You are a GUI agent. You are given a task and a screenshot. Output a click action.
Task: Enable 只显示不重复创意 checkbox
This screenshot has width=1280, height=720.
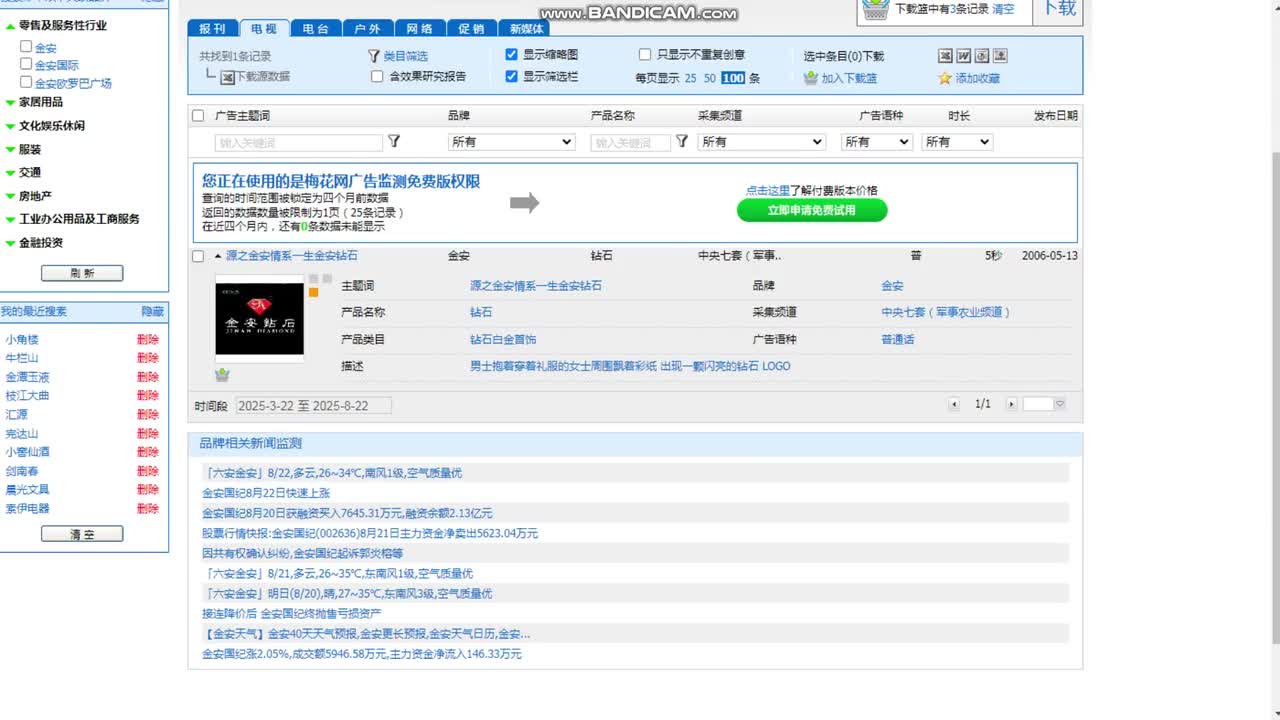point(645,55)
